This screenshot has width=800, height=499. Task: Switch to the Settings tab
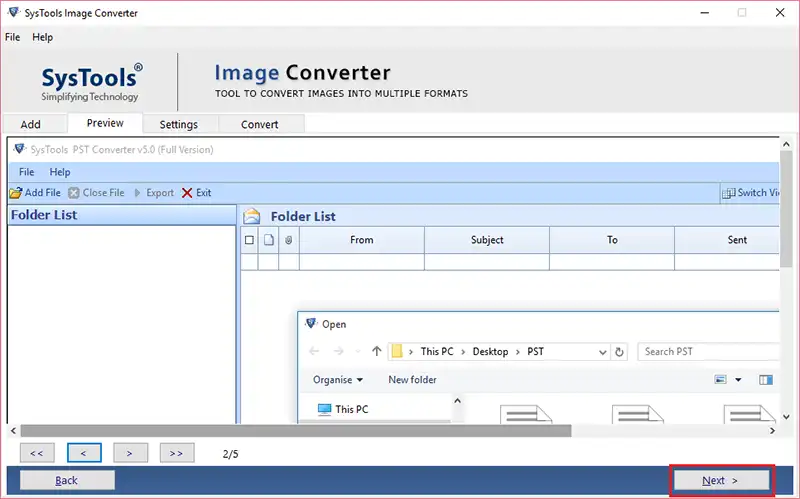point(179,124)
